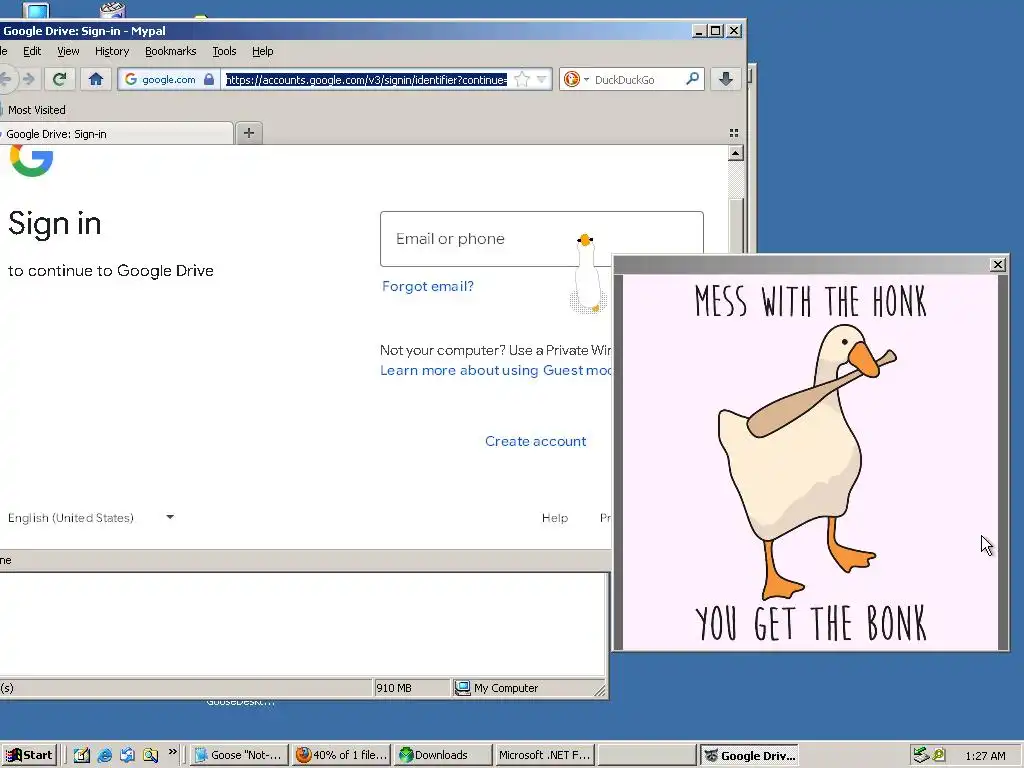
Task: Go to the browser Home page icon
Action: [x=96, y=79]
